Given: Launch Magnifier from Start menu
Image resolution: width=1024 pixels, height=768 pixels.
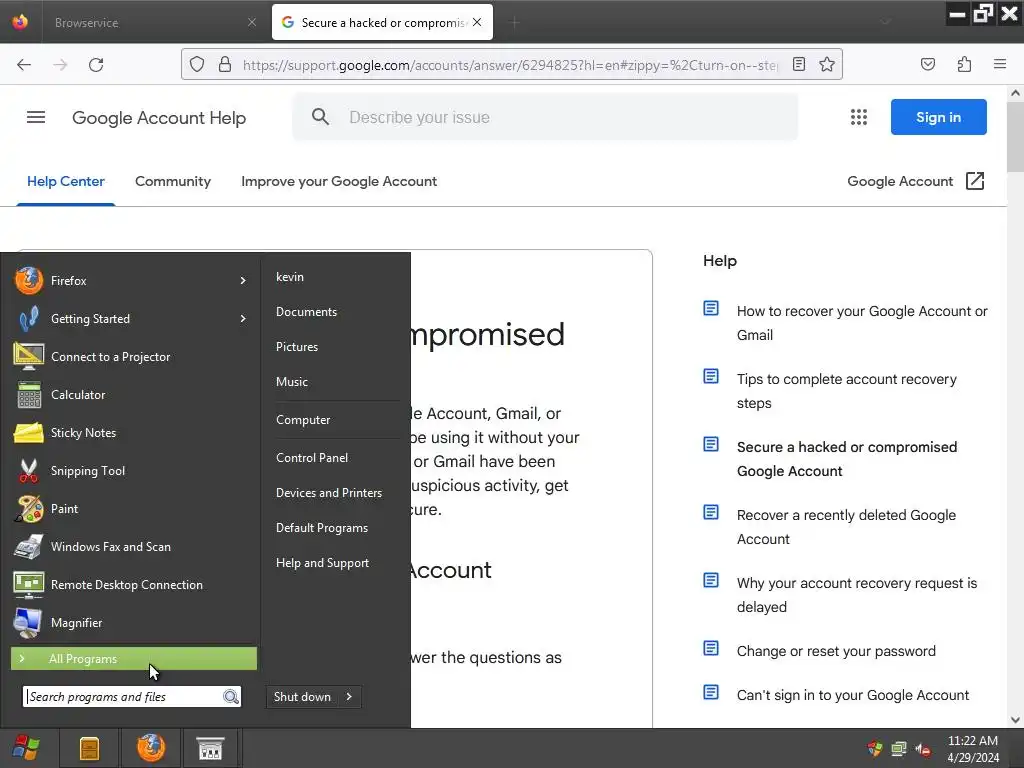Looking at the screenshot, I should coord(76,622).
